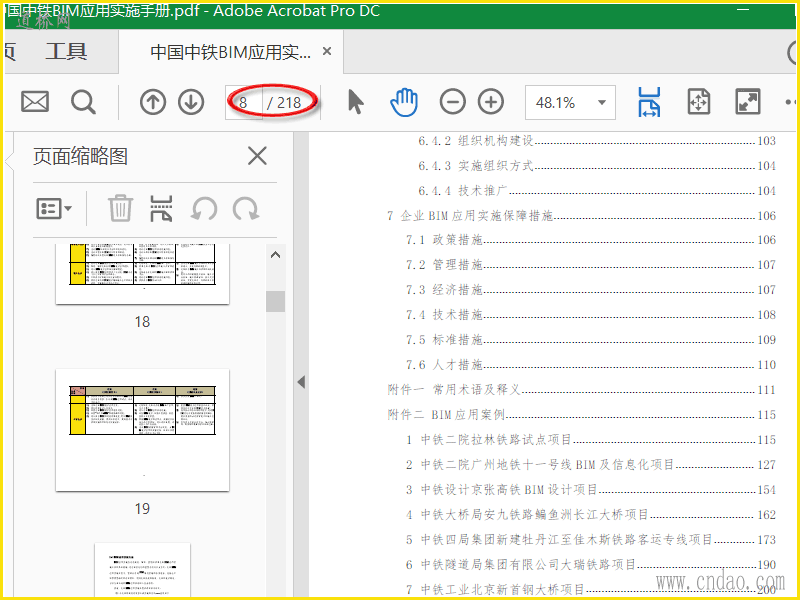Click entry 4 中铁大桥局安九铁路项目

590,515
